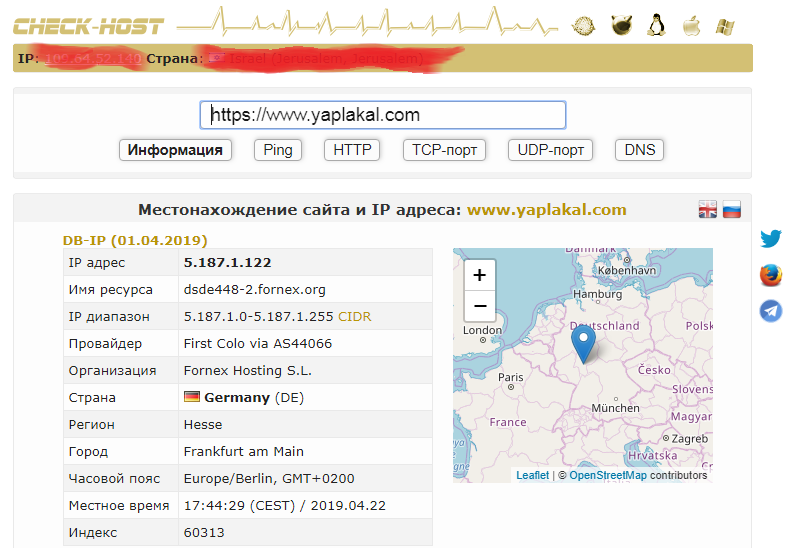Viewport: 803px width, 548px height.
Task: Click the Hamburg label on map
Action: 597,294
